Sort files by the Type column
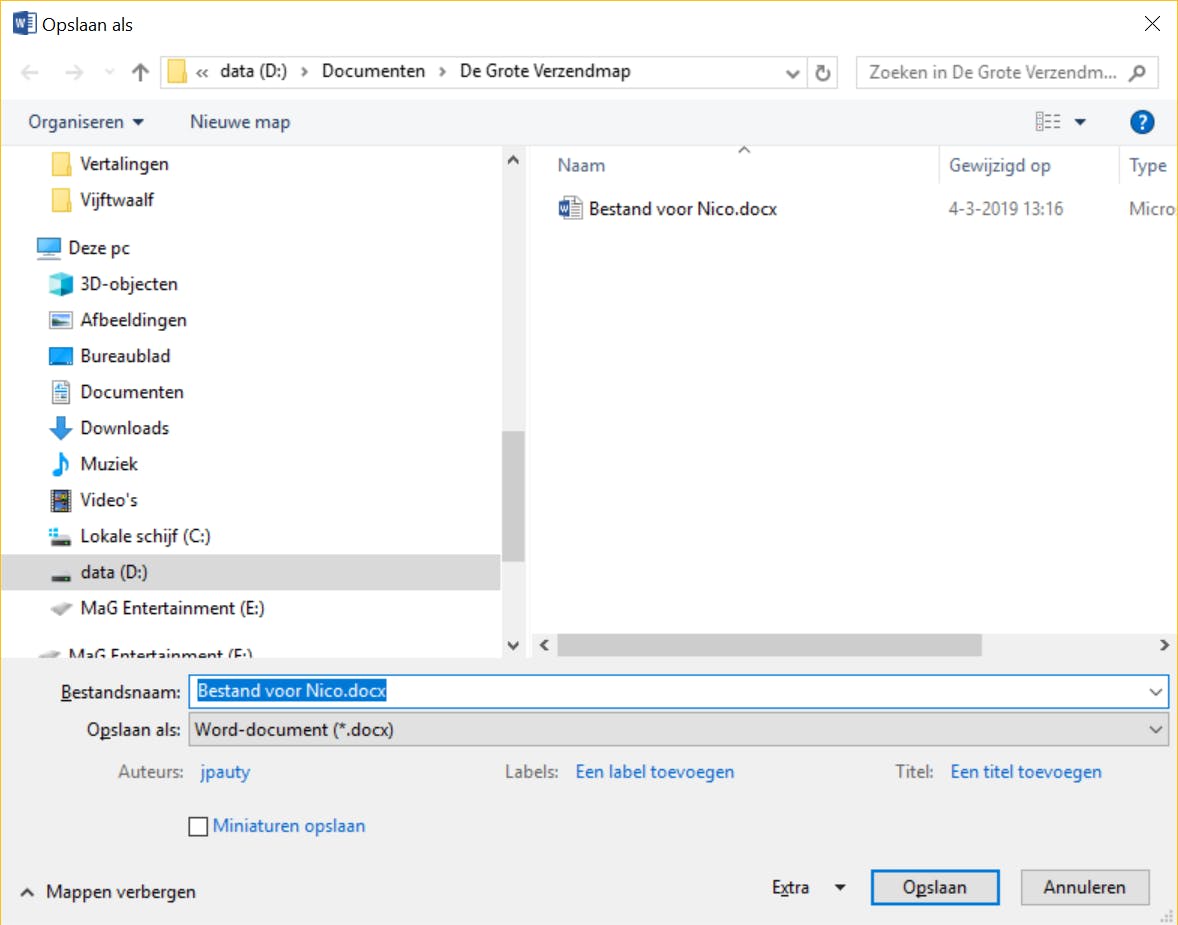Viewport: 1178px width, 925px height. click(1147, 165)
